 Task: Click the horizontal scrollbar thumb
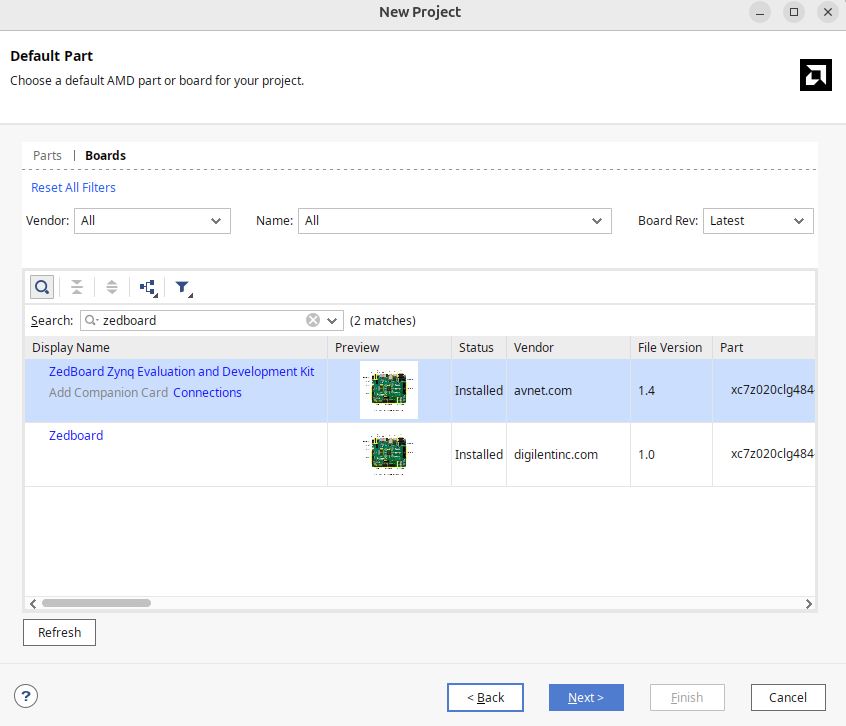click(97, 603)
